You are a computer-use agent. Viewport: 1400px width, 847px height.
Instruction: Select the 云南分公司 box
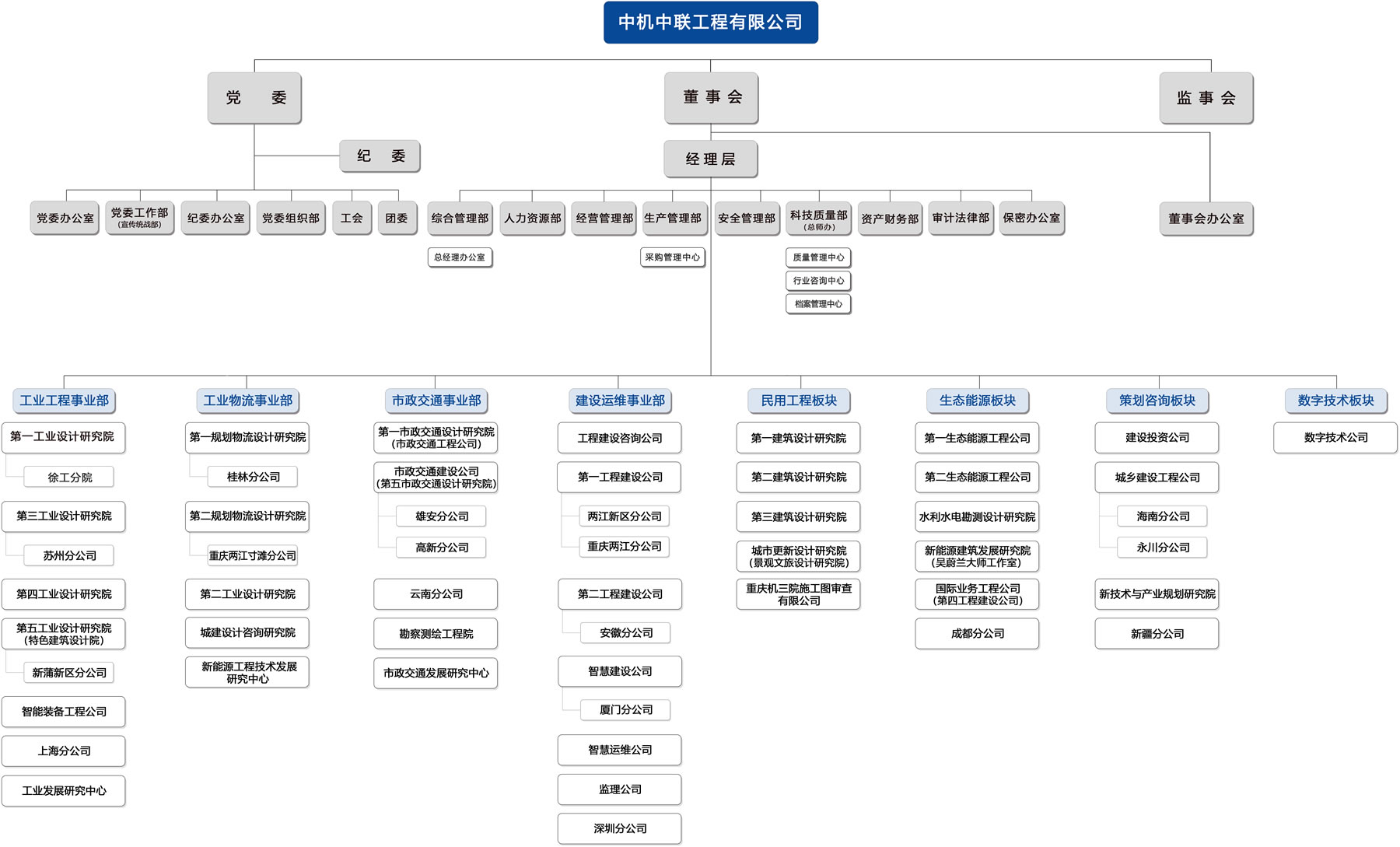click(436, 594)
